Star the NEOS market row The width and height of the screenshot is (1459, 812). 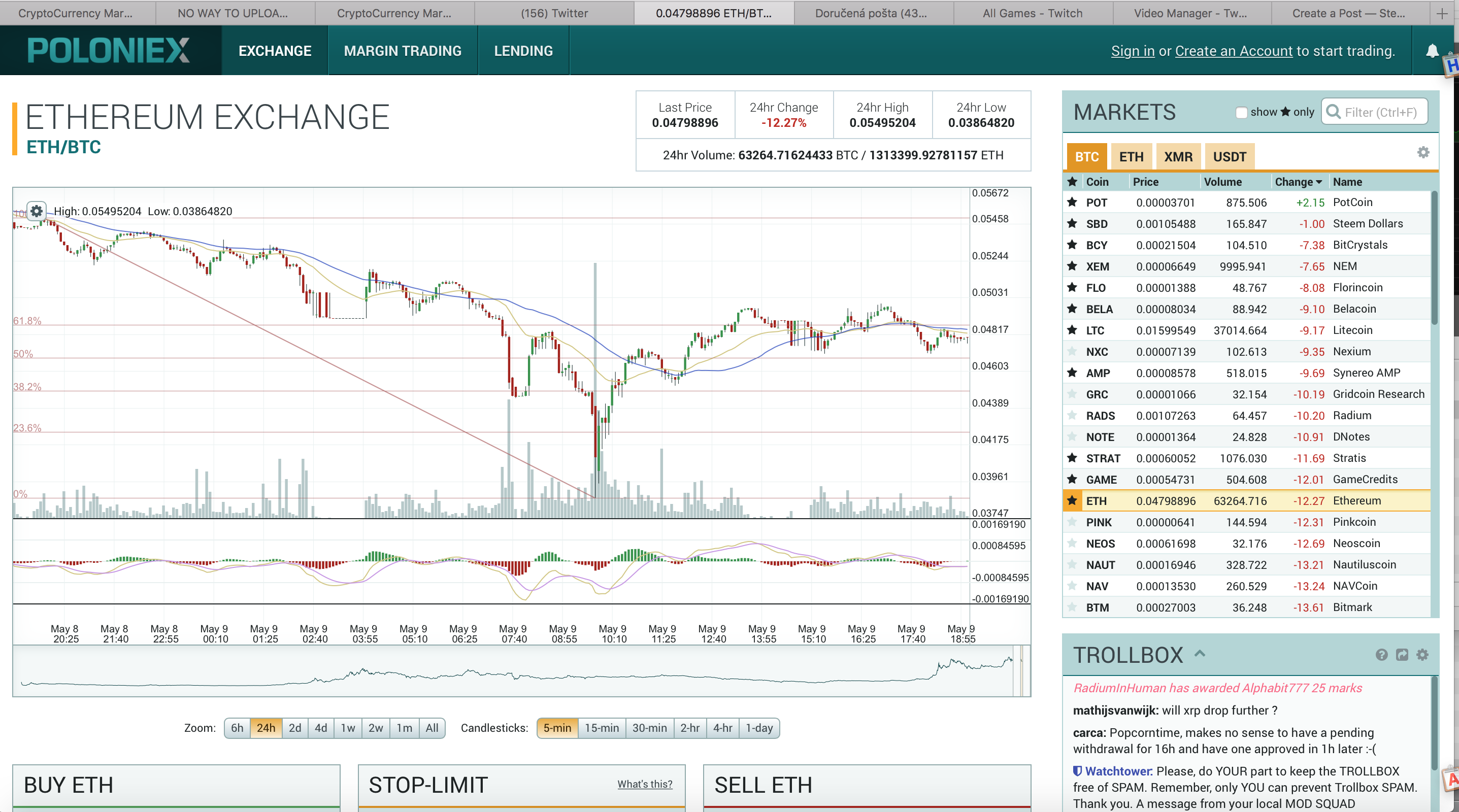pyautogui.click(x=1072, y=544)
